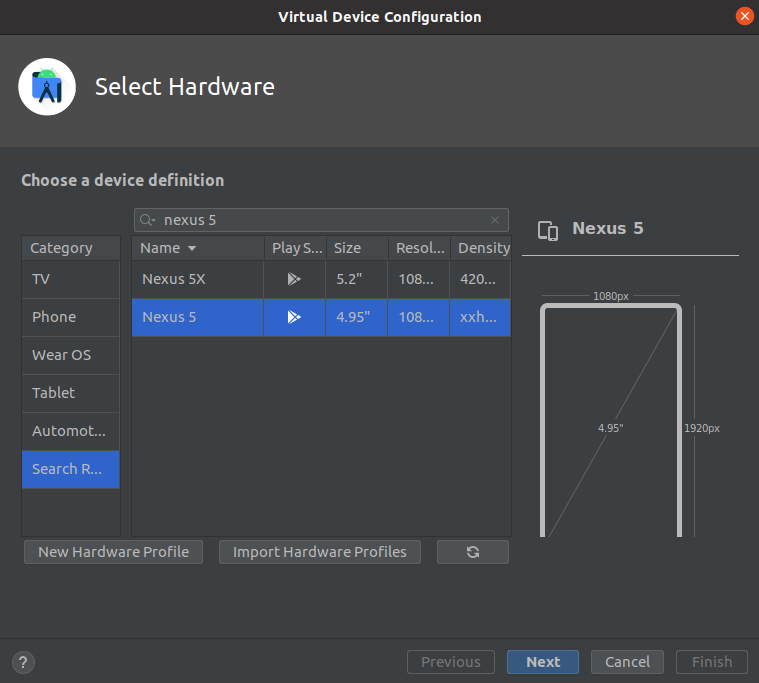Select the Tablet category
This screenshot has width=759, height=683.
pyautogui.click(x=71, y=393)
